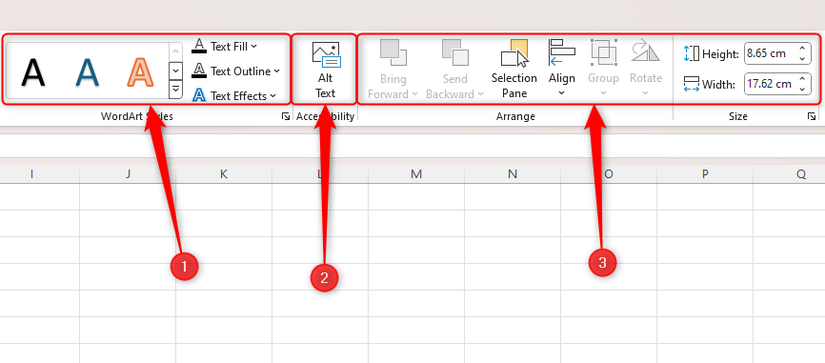Select column Q header
Viewport: 825px width, 363px height.
coord(789,174)
